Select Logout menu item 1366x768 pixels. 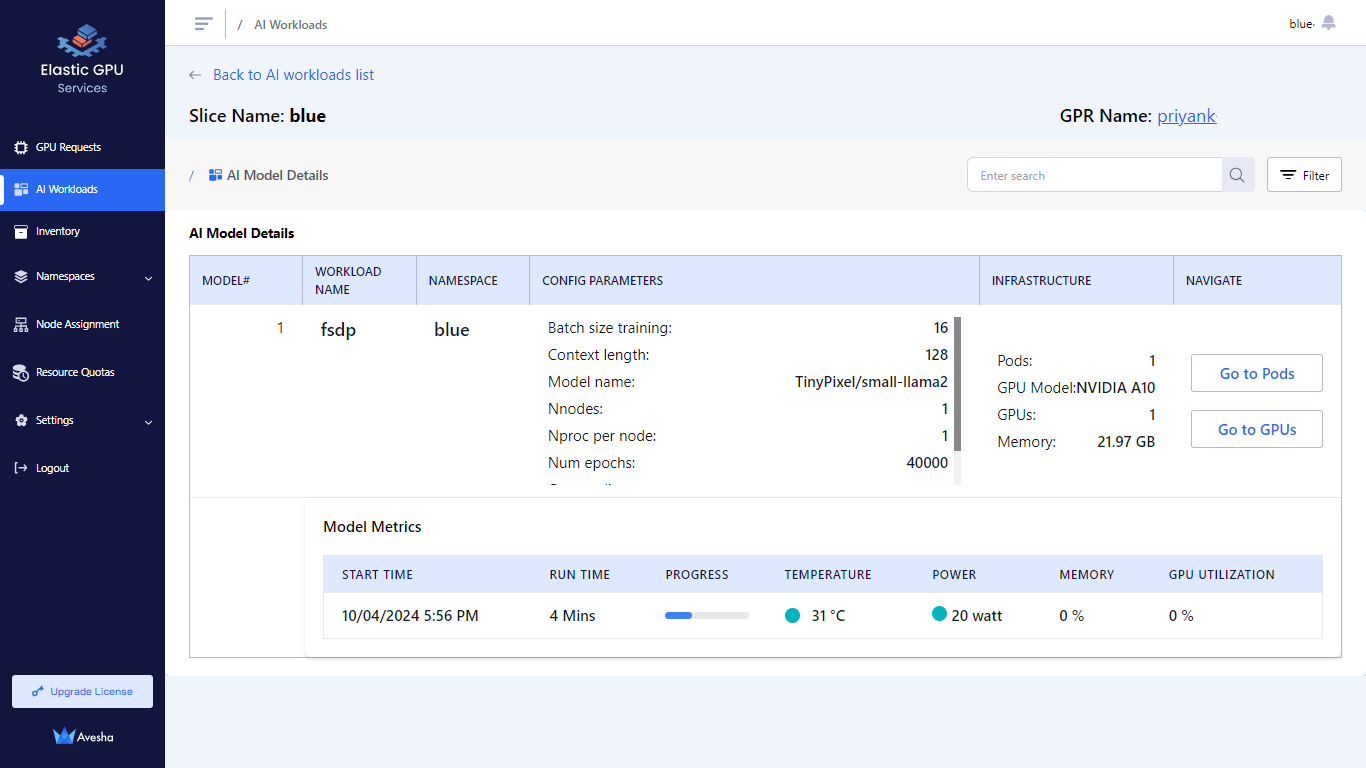point(82,468)
